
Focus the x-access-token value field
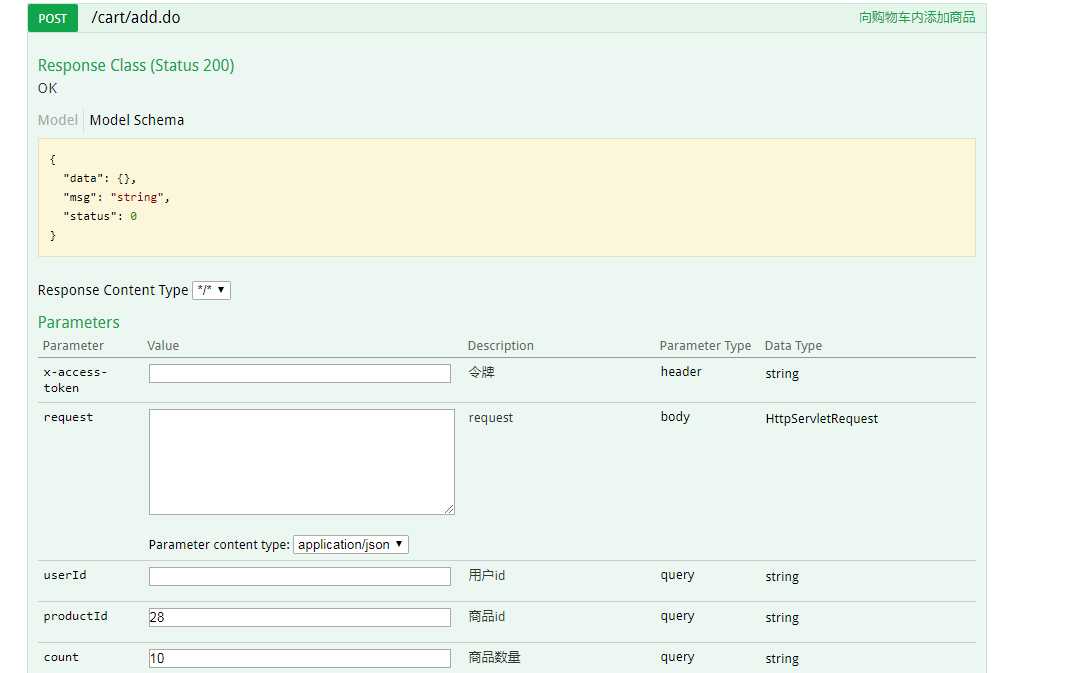[x=300, y=373]
